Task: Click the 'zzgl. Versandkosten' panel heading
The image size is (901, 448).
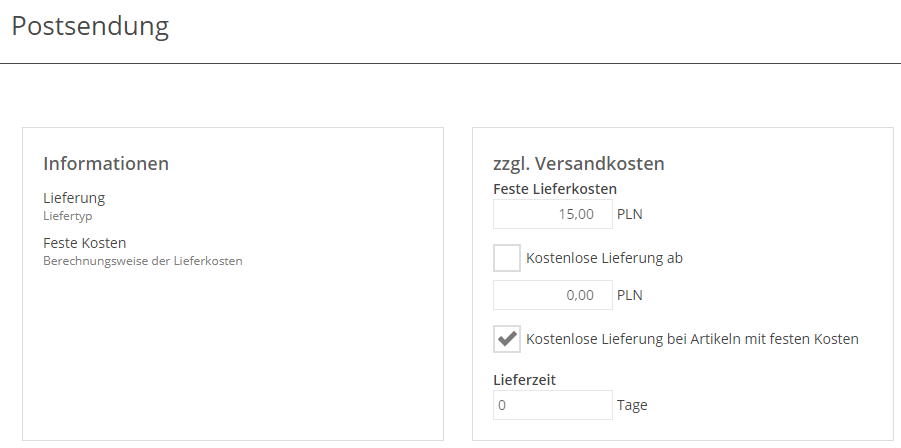Action: coord(579,164)
